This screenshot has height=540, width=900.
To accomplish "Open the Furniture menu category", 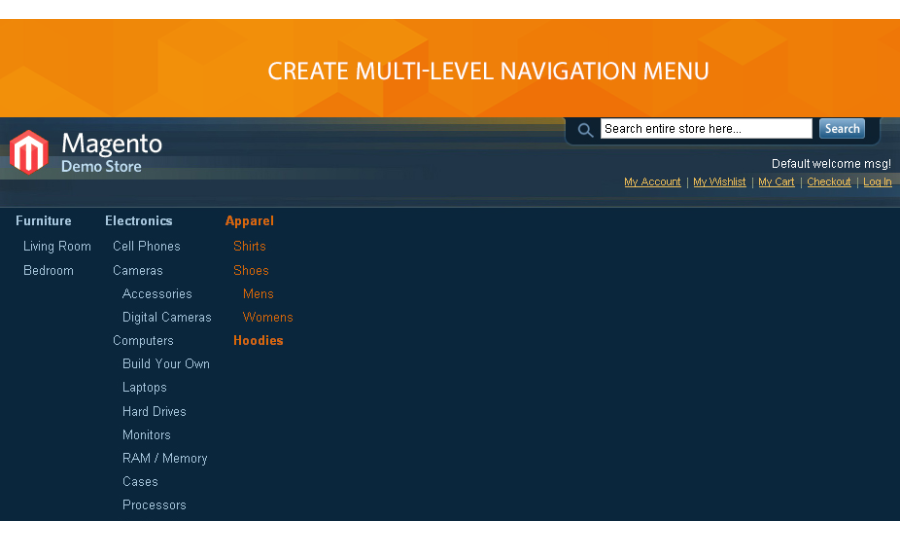I will [43, 221].
